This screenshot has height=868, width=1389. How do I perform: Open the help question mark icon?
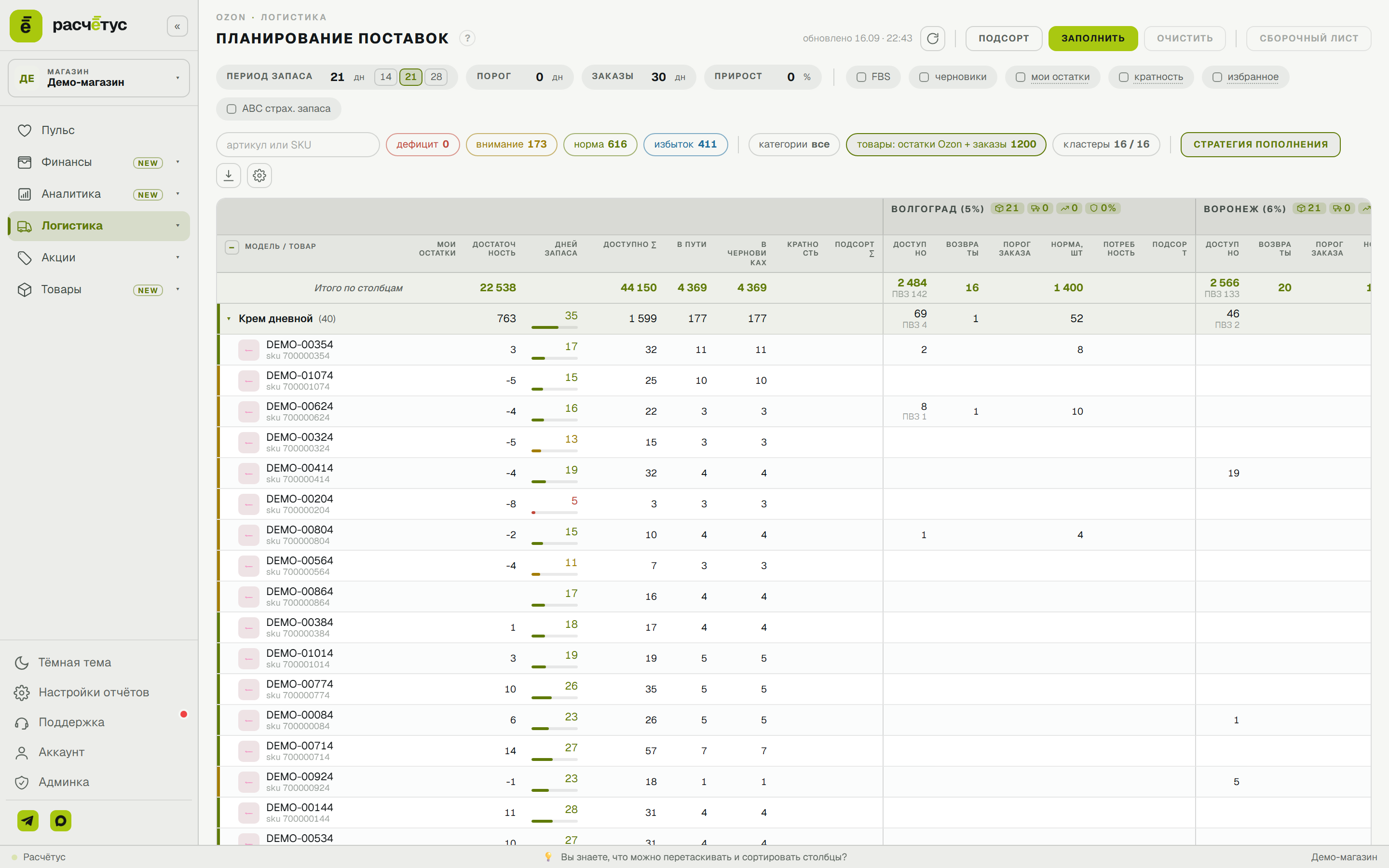[467, 39]
